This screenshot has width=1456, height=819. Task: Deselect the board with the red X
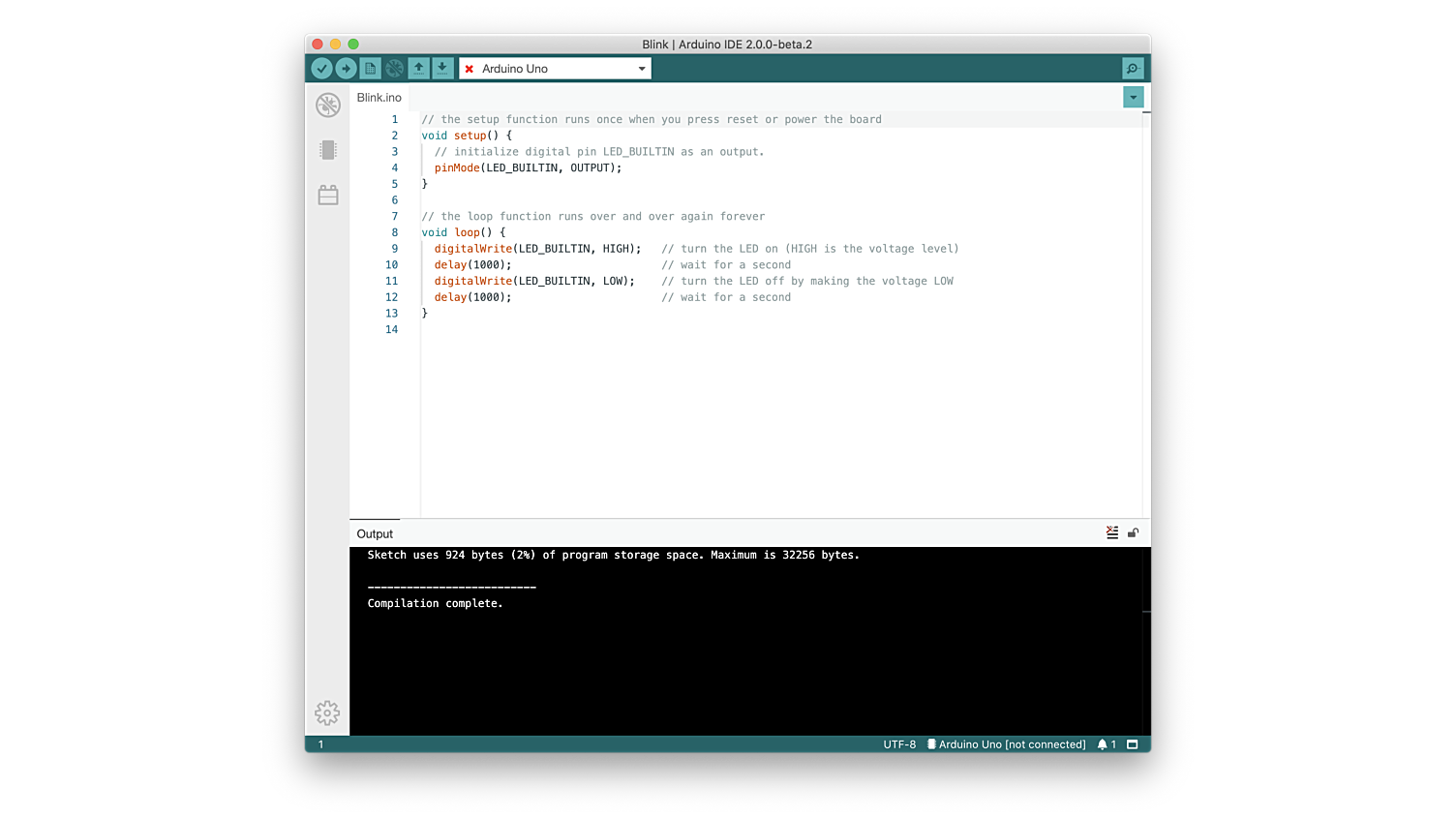[x=469, y=68]
